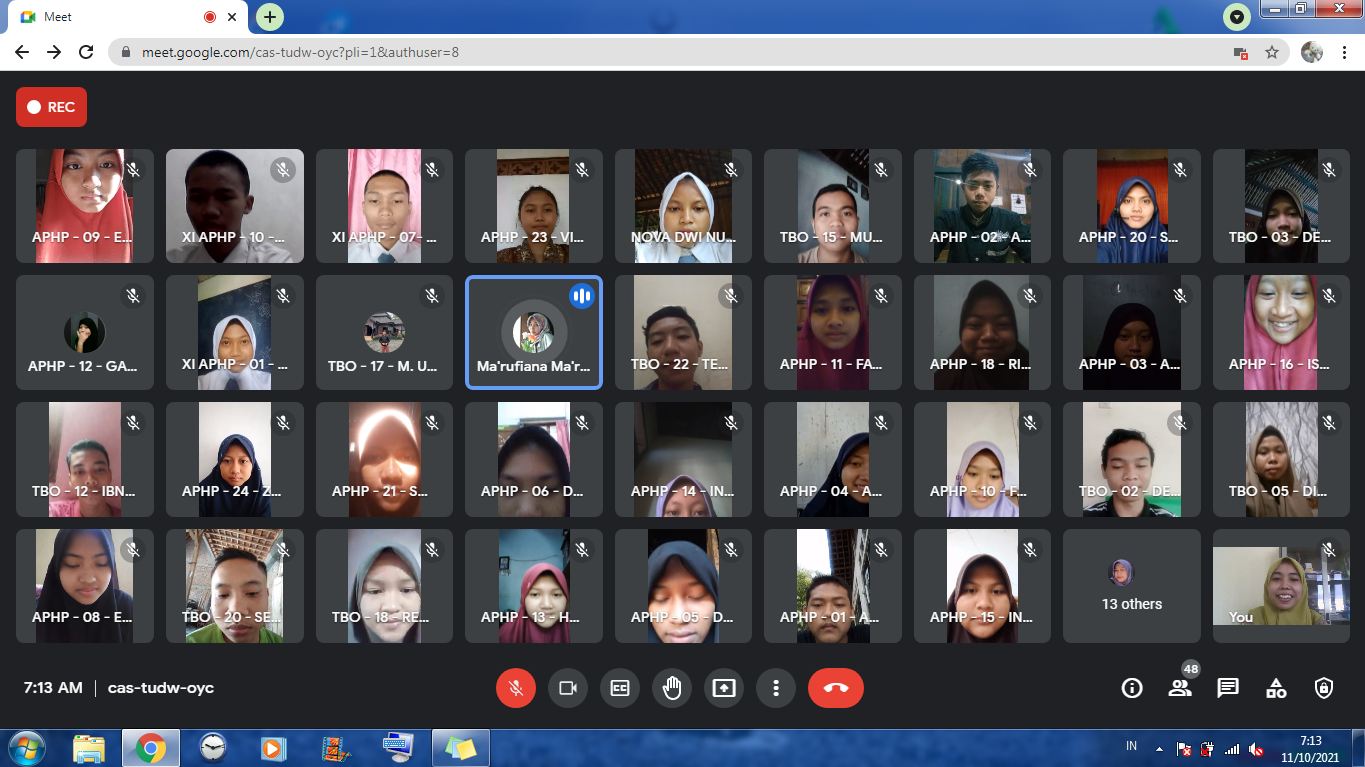Click the raise hand icon
The image size is (1365, 767).
pos(672,688)
